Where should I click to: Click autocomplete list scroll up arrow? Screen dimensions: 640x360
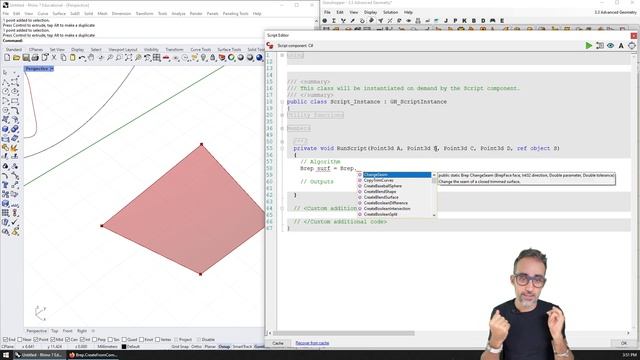click(x=434, y=175)
